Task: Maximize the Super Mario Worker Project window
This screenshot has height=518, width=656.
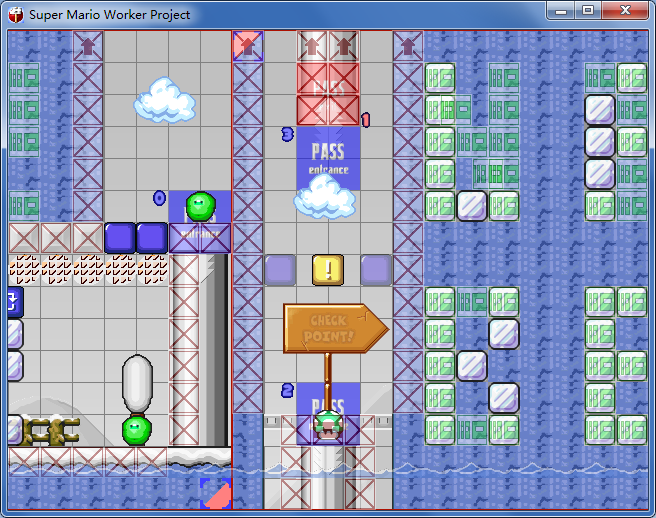Action: pos(588,10)
